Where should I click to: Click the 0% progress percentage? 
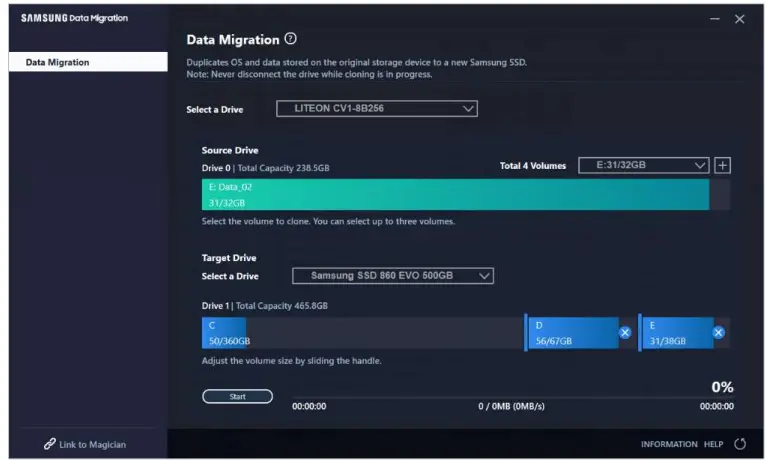point(722,387)
